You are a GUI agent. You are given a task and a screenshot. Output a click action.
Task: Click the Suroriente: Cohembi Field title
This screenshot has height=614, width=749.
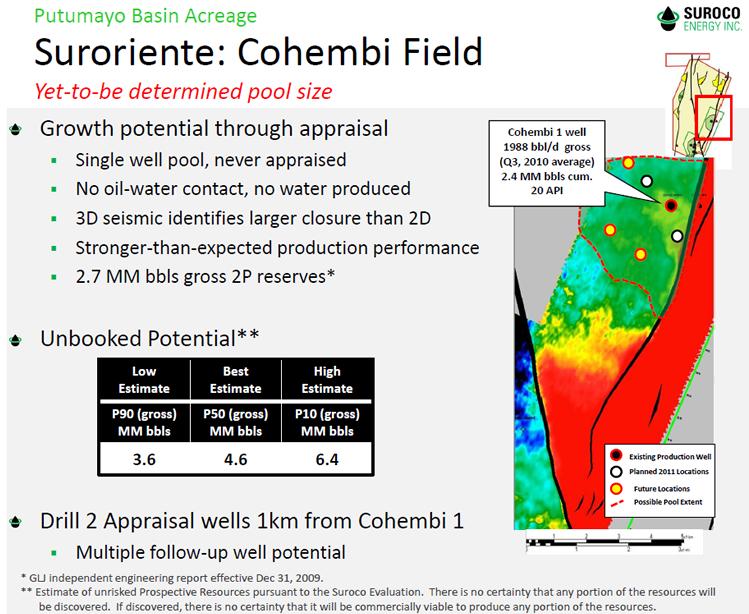click(x=258, y=52)
